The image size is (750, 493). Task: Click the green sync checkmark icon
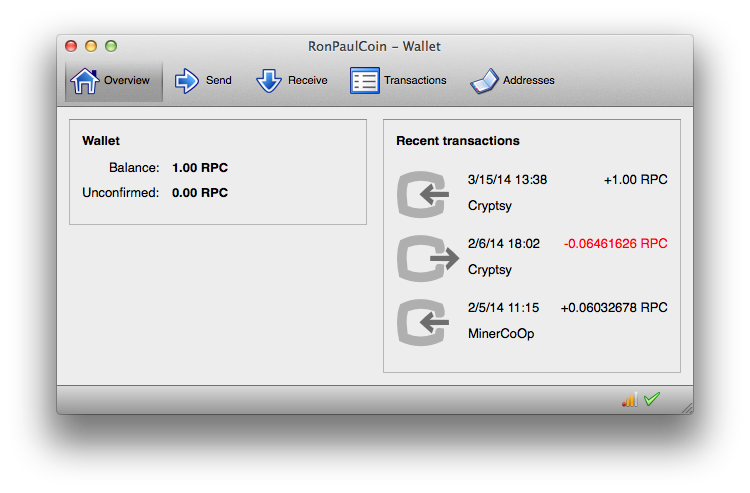click(x=652, y=399)
